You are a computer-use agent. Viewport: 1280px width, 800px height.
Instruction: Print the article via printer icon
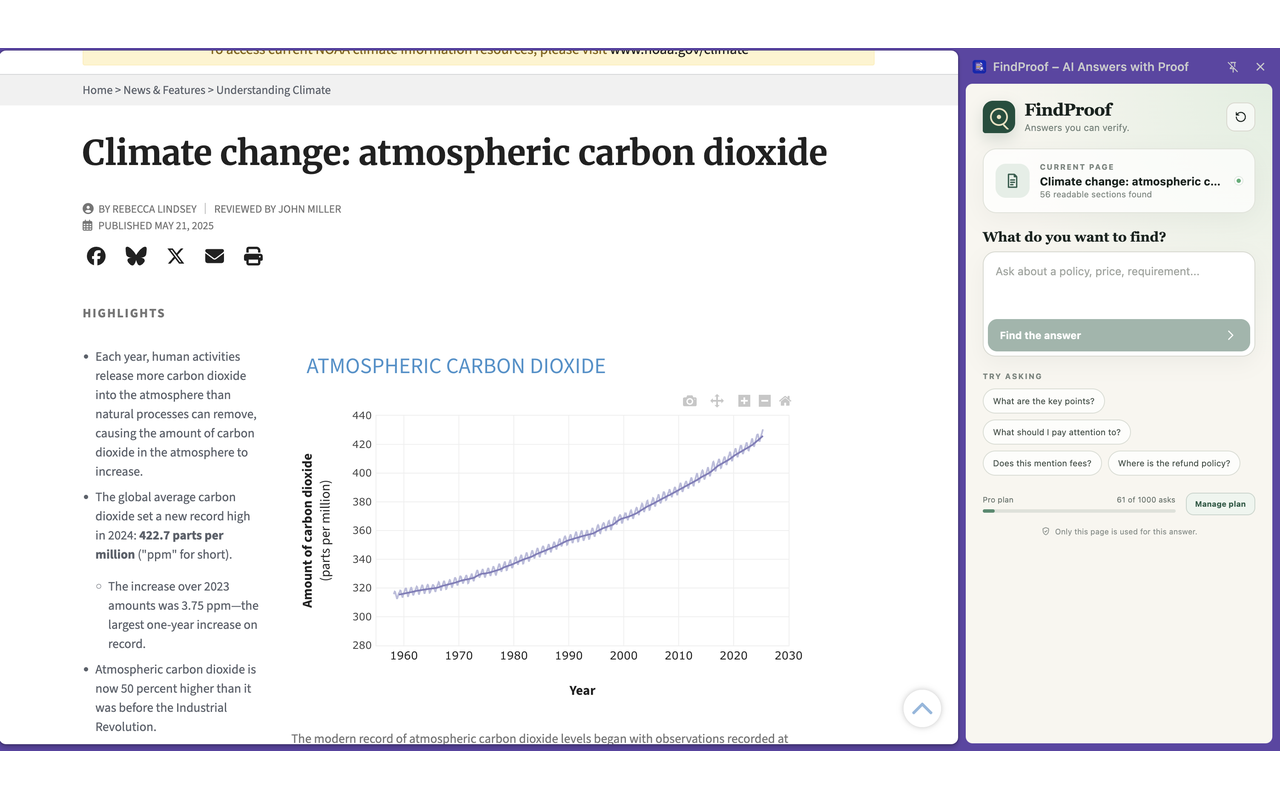(x=253, y=256)
